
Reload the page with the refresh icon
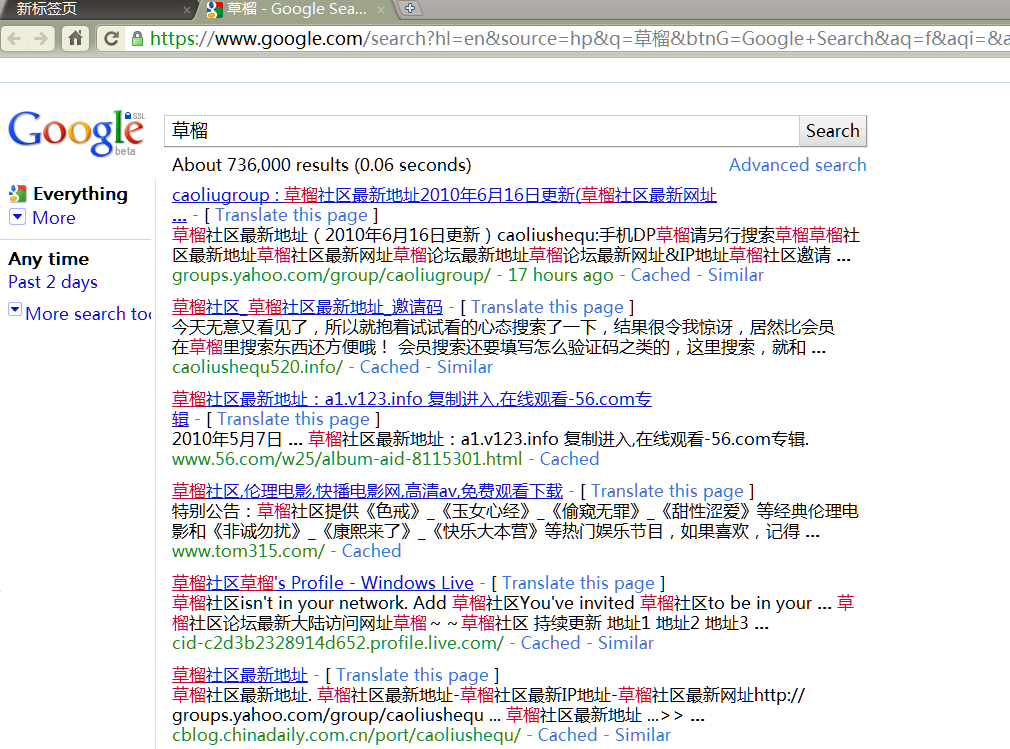pos(111,39)
